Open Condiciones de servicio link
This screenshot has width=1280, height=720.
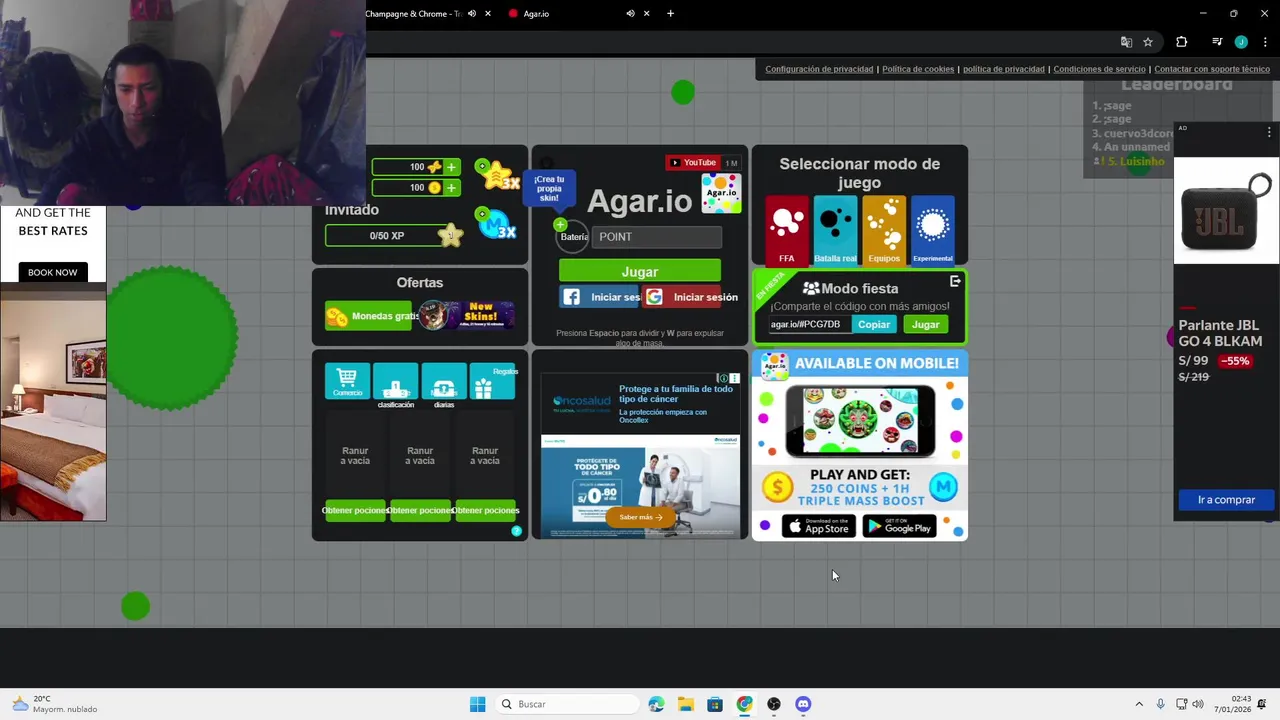(x=1099, y=69)
